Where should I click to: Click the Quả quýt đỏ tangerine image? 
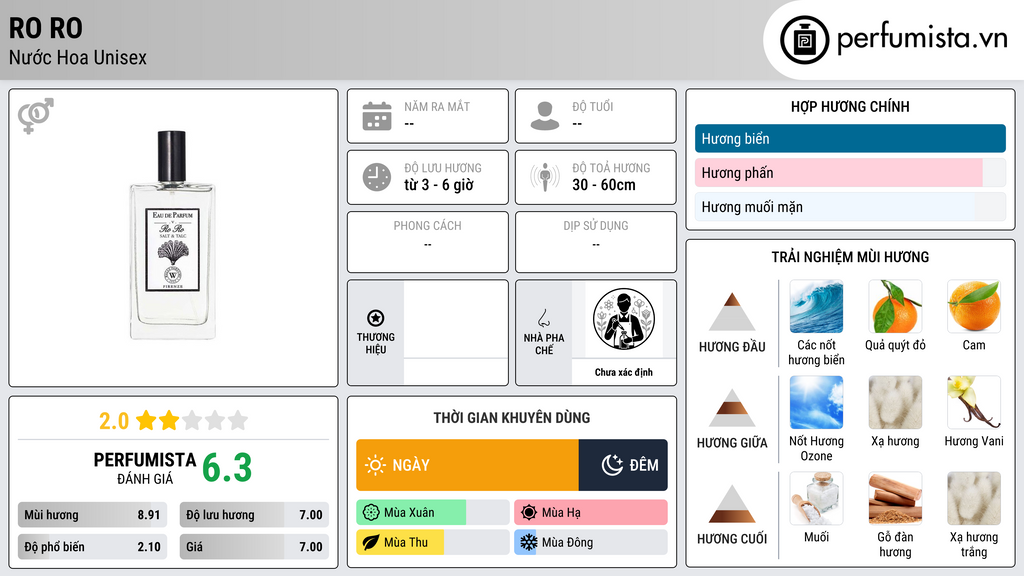click(895, 306)
